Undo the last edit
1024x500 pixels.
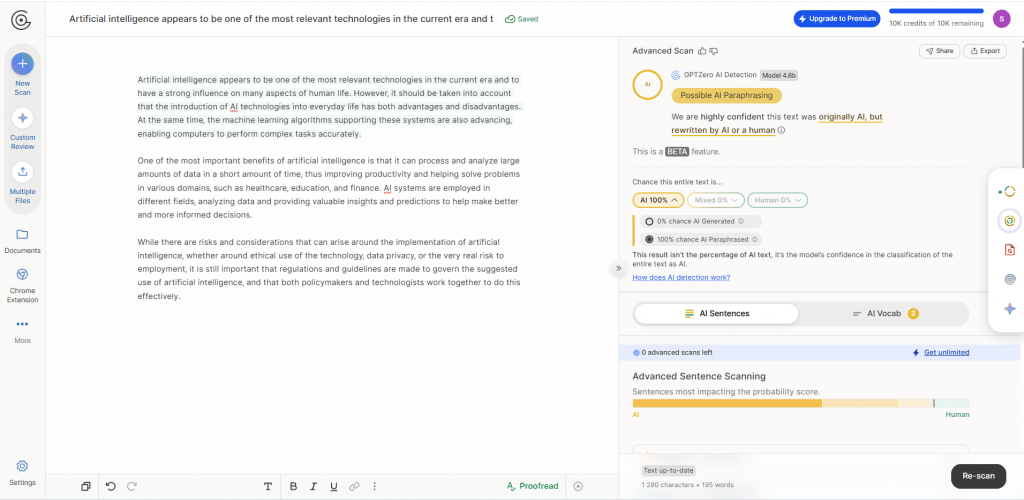point(110,486)
